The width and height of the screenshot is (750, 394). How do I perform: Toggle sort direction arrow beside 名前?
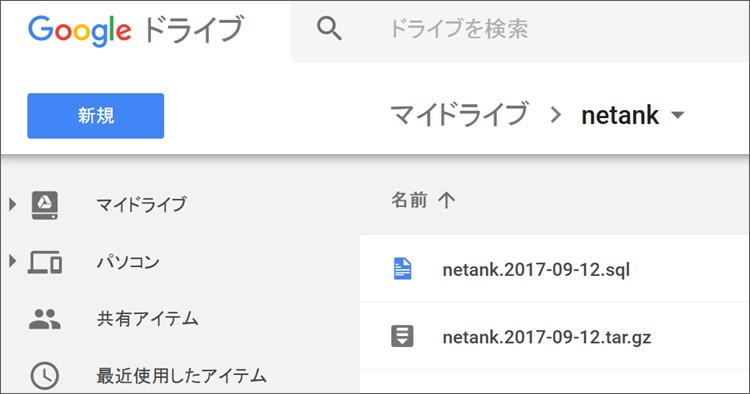pyautogui.click(x=446, y=200)
